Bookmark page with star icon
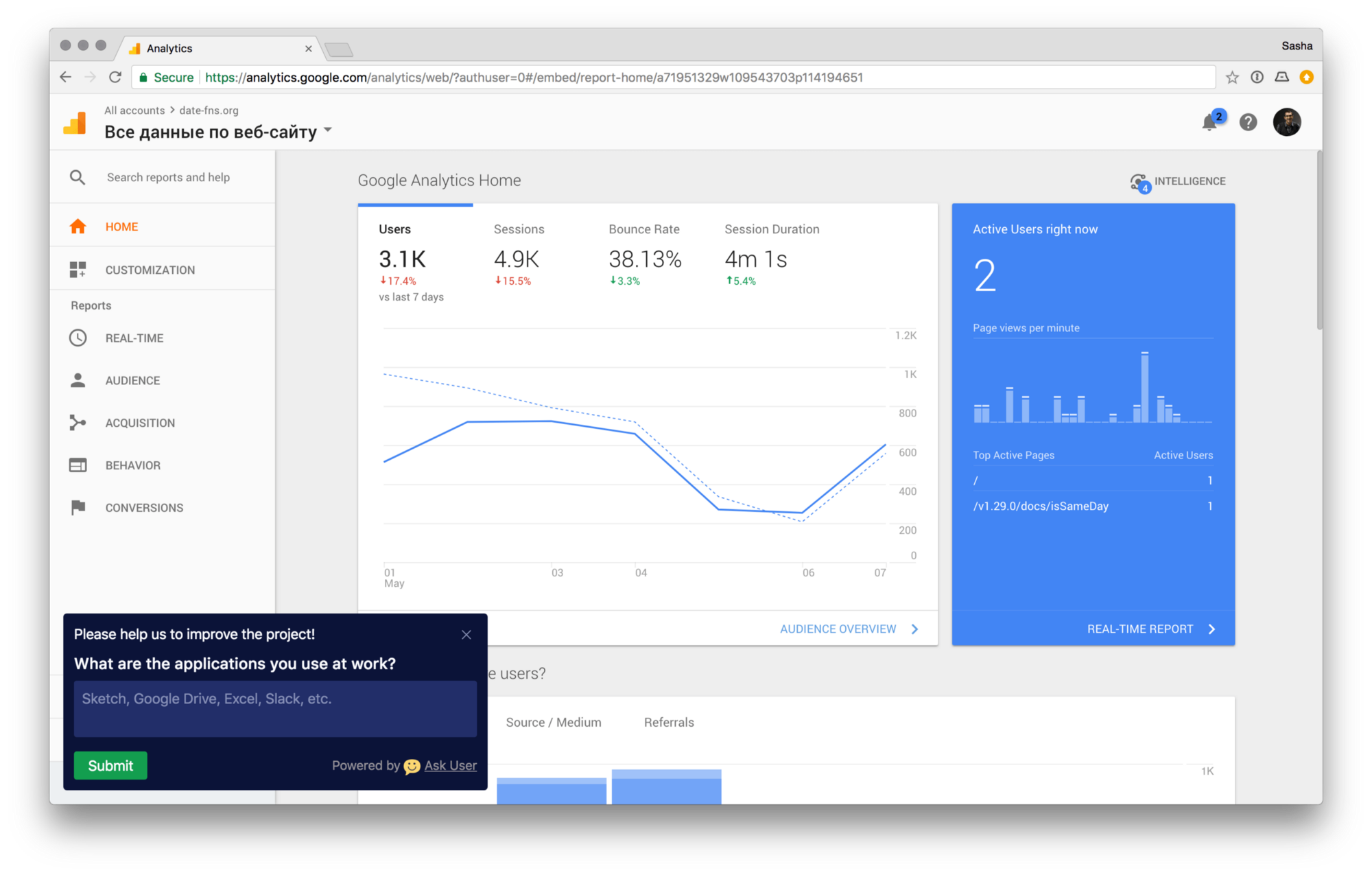1372x875 pixels. (x=1232, y=78)
